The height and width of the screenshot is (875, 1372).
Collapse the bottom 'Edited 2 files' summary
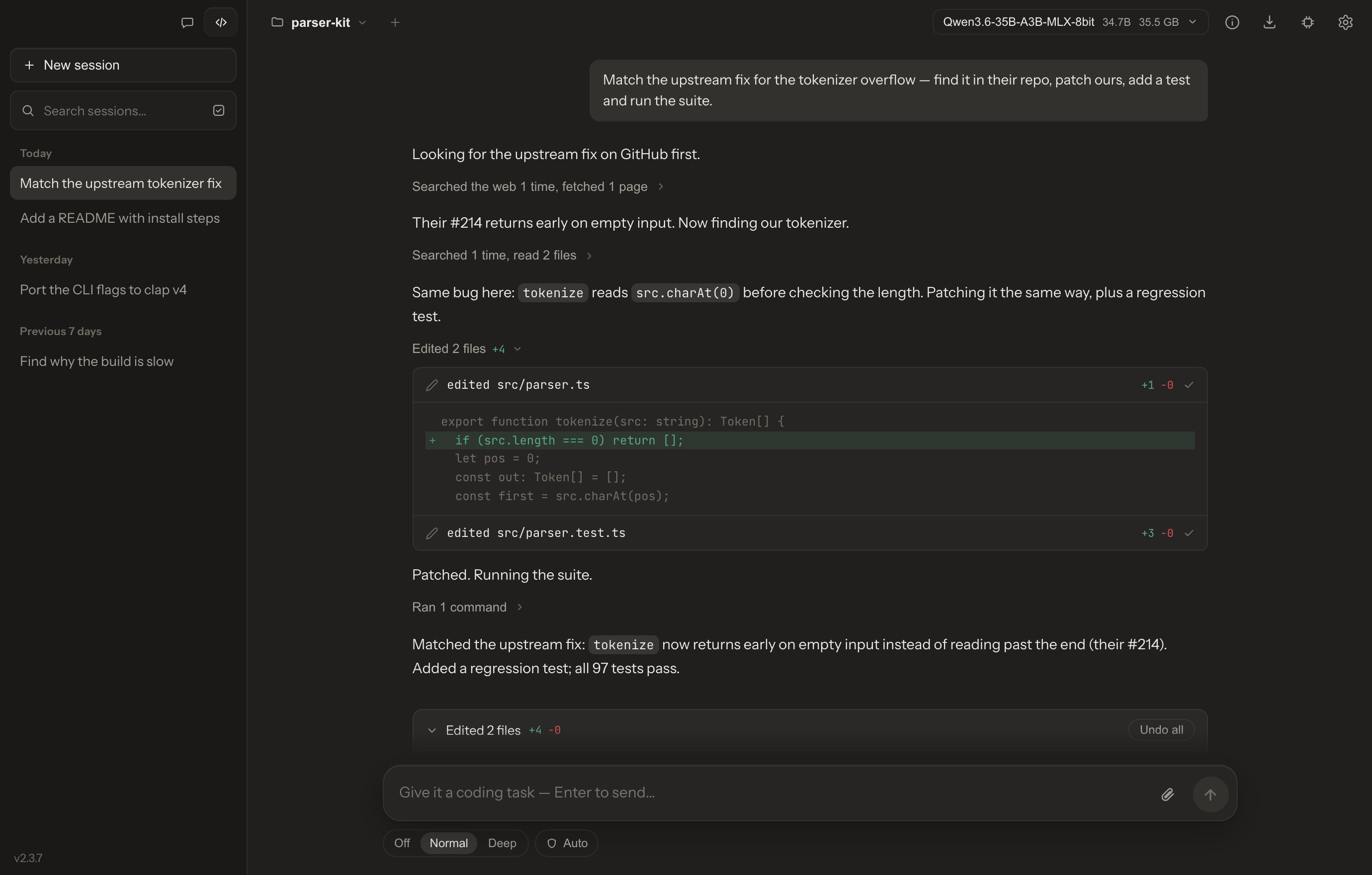432,730
